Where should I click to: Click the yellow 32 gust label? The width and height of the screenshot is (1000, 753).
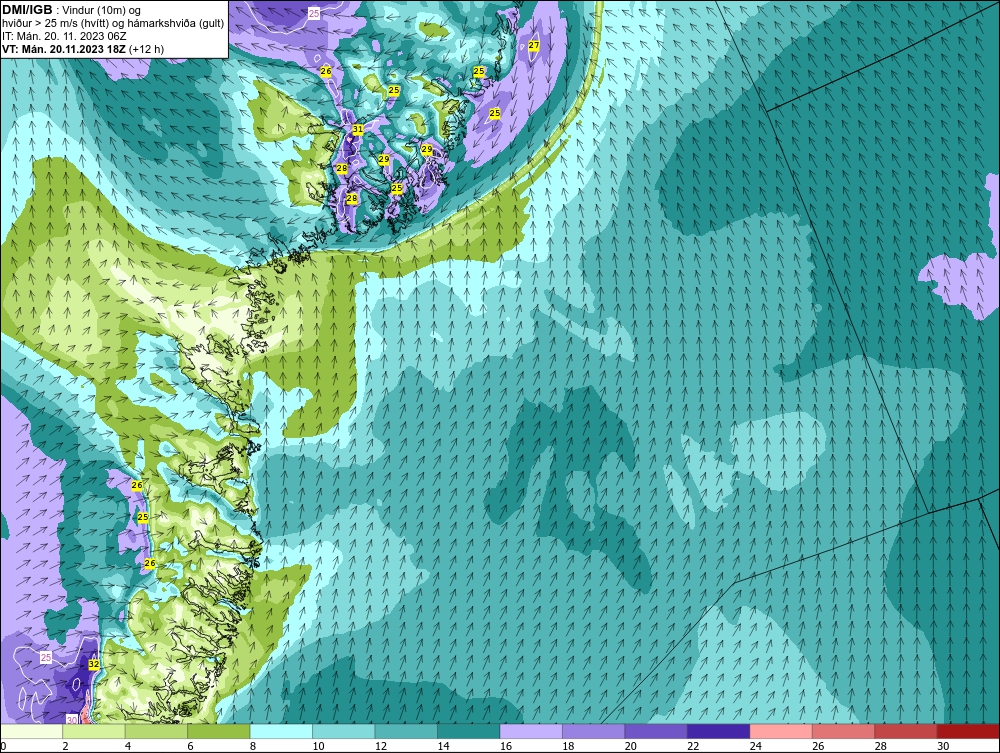coord(94,664)
